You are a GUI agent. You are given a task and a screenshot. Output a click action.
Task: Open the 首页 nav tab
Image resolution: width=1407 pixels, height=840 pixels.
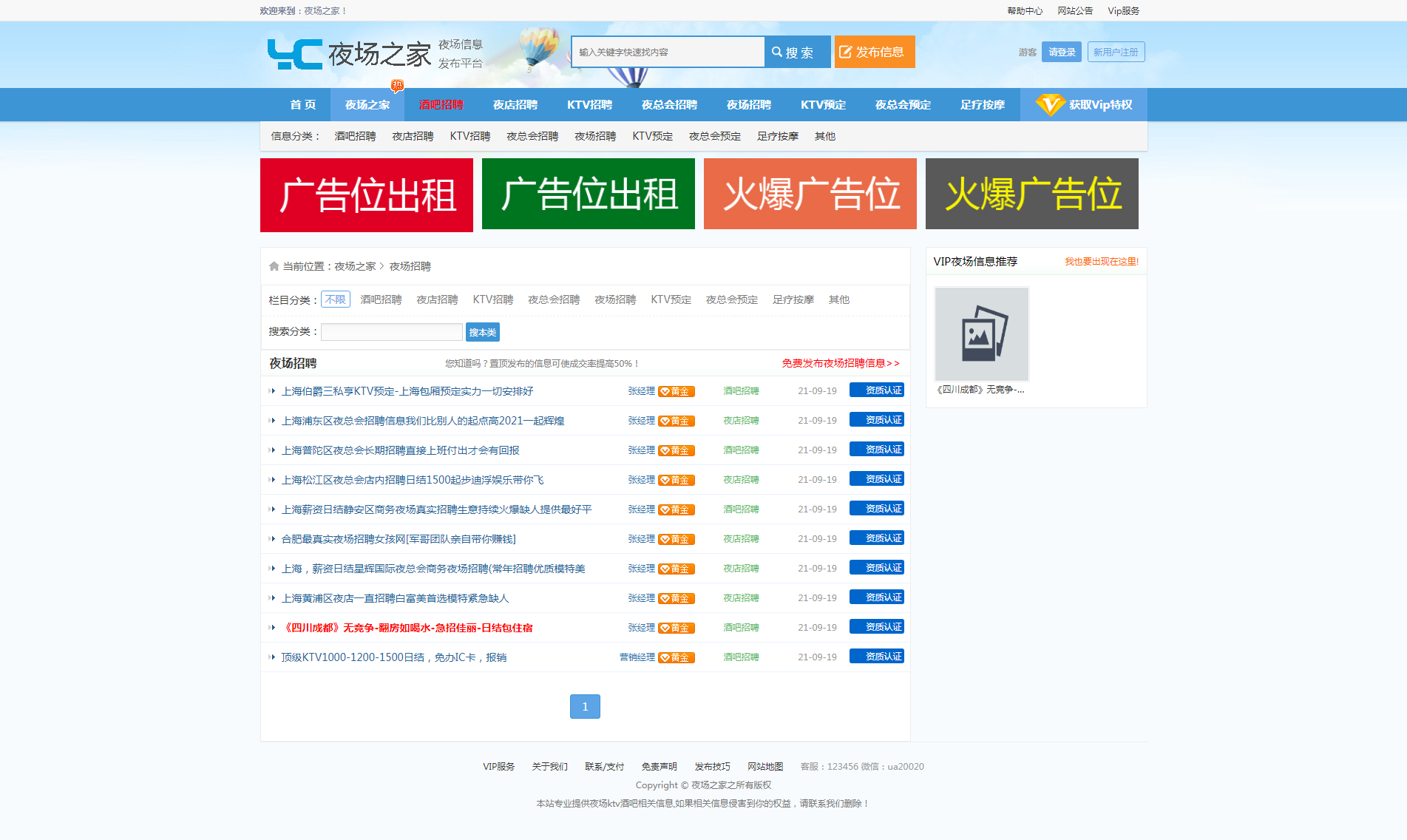pos(302,105)
